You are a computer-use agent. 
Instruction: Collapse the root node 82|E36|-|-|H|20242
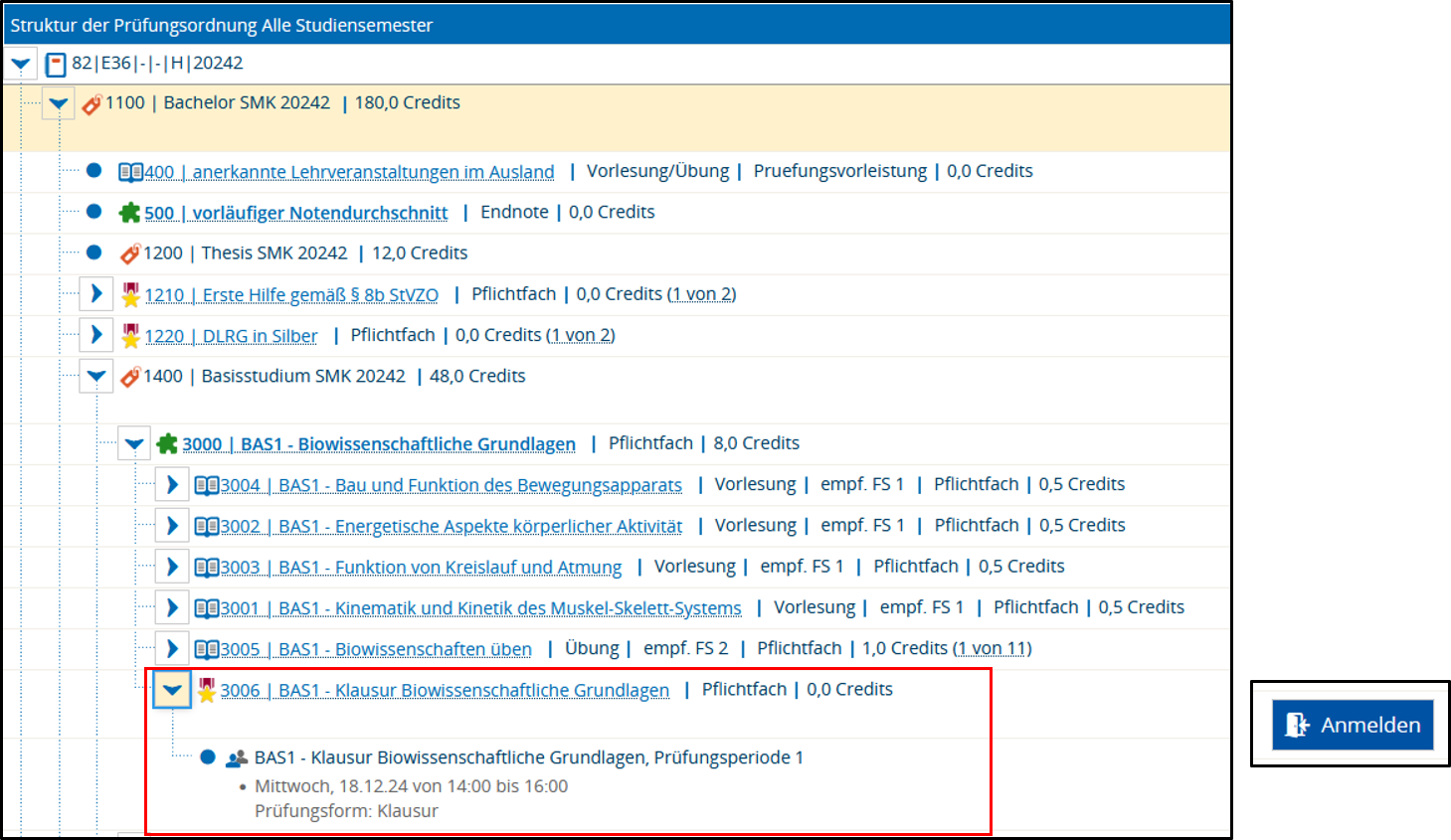[21, 64]
